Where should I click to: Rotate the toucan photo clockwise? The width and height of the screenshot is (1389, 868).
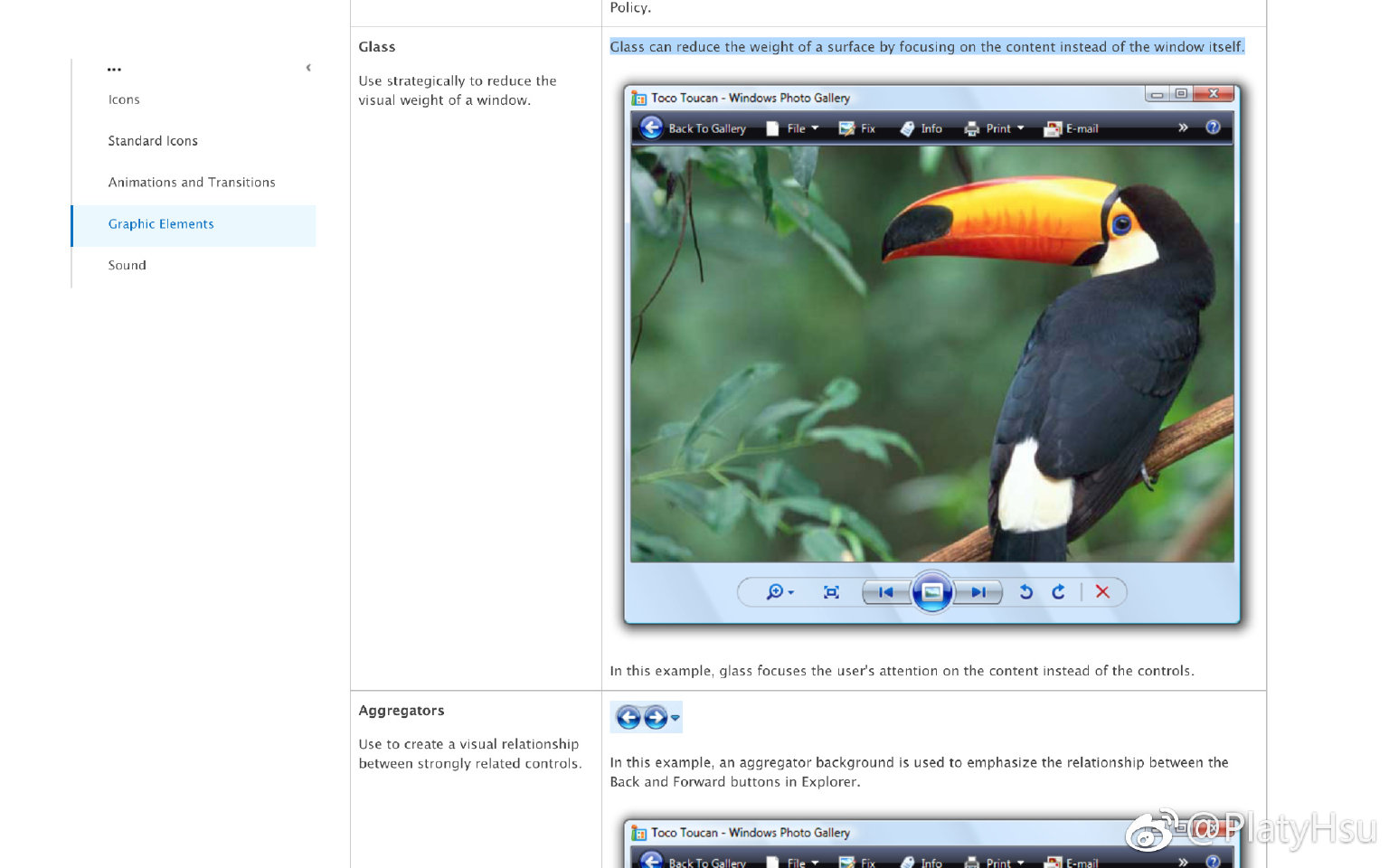tap(1058, 592)
